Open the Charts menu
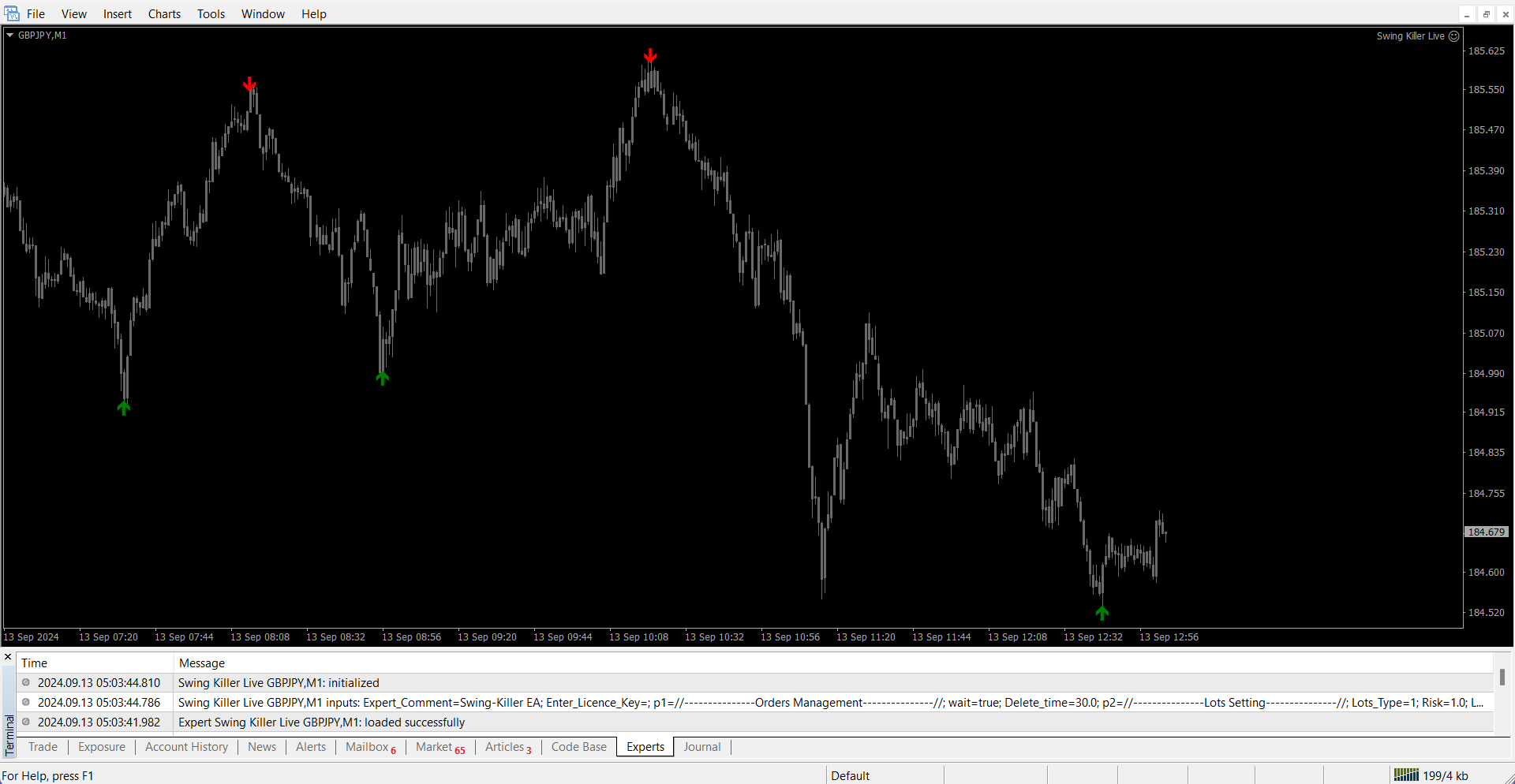Image resolution: width=1515 pixels, height=784 pixels. [x=164, y=14]
